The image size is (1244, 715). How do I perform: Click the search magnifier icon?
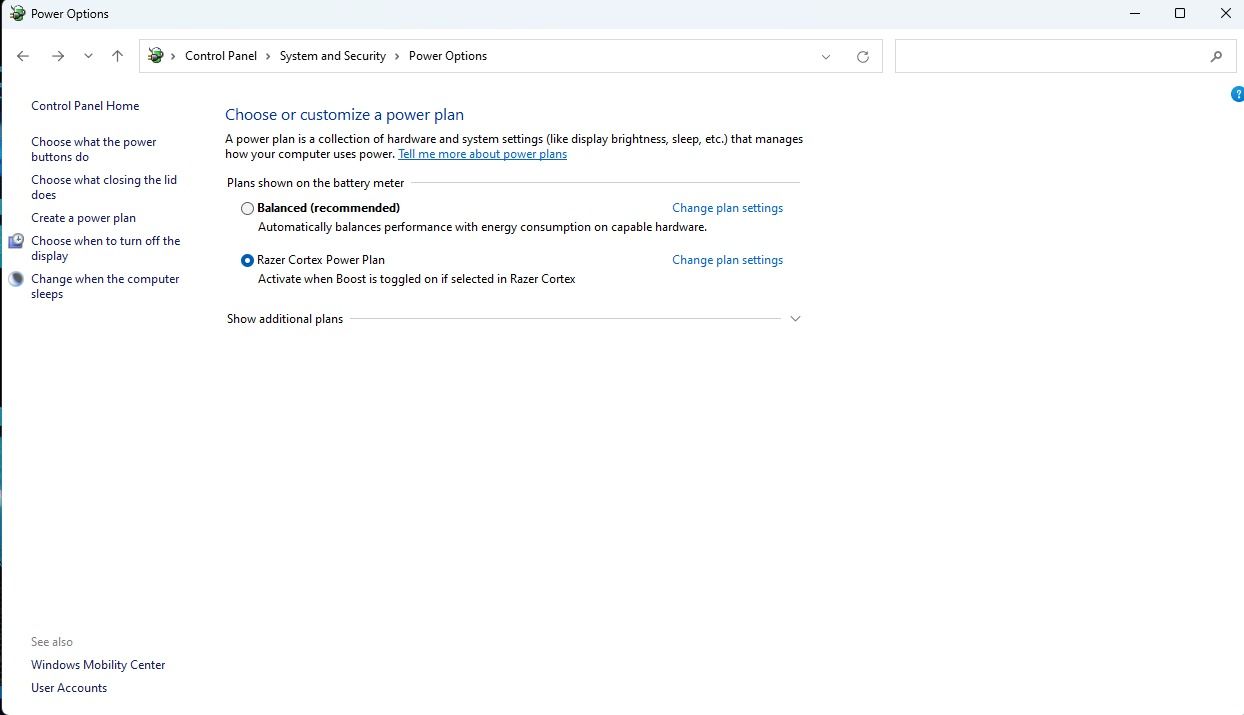pyautogui.click(x=1216, y=57)
